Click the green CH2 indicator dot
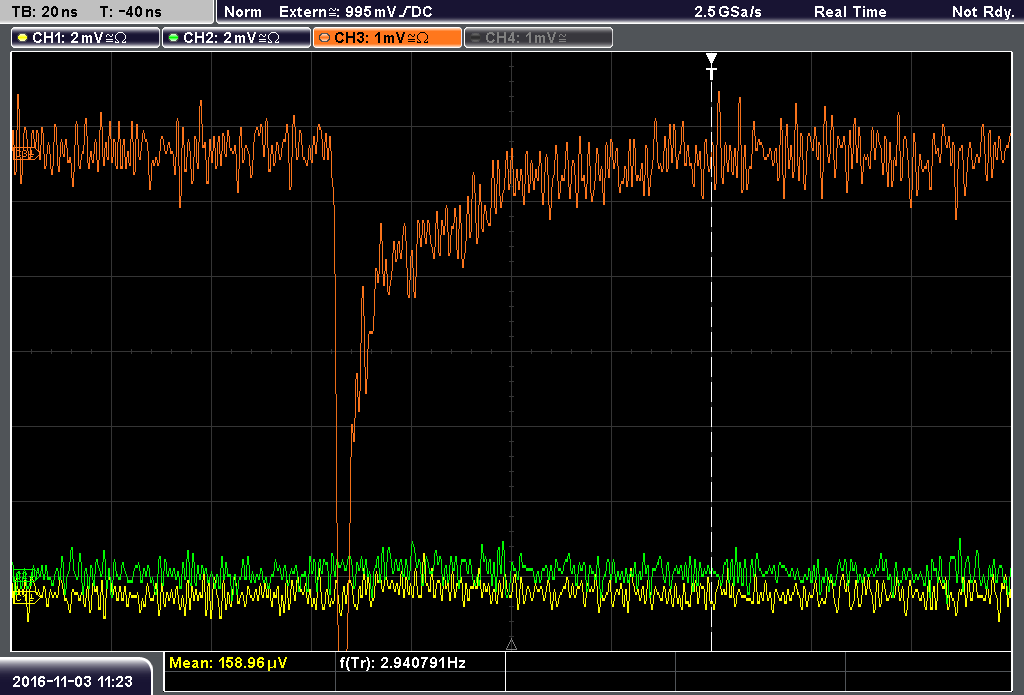Image resolution: width=1024 pixels, height=695 pixels. 173,38
